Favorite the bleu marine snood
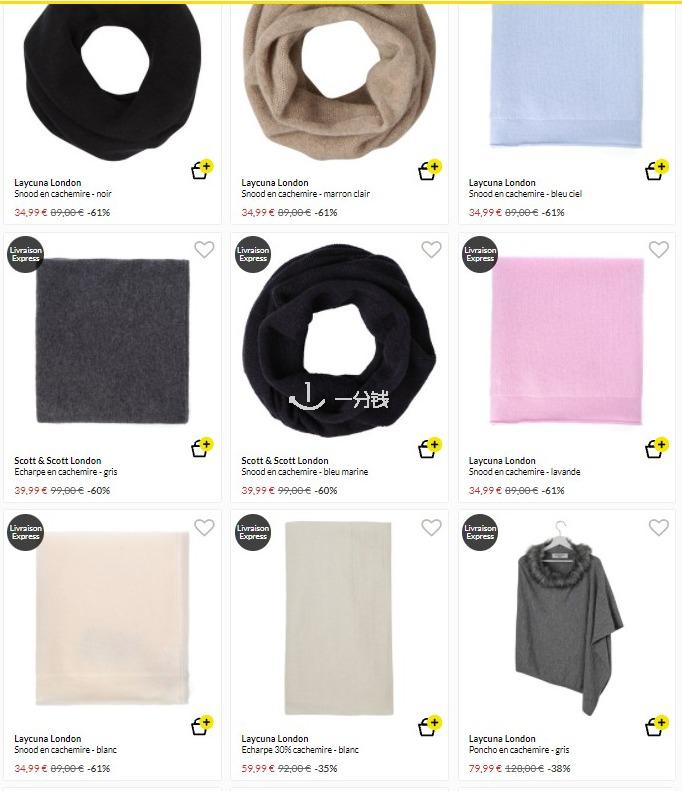682x791 pixels. (x=431, y=249)
